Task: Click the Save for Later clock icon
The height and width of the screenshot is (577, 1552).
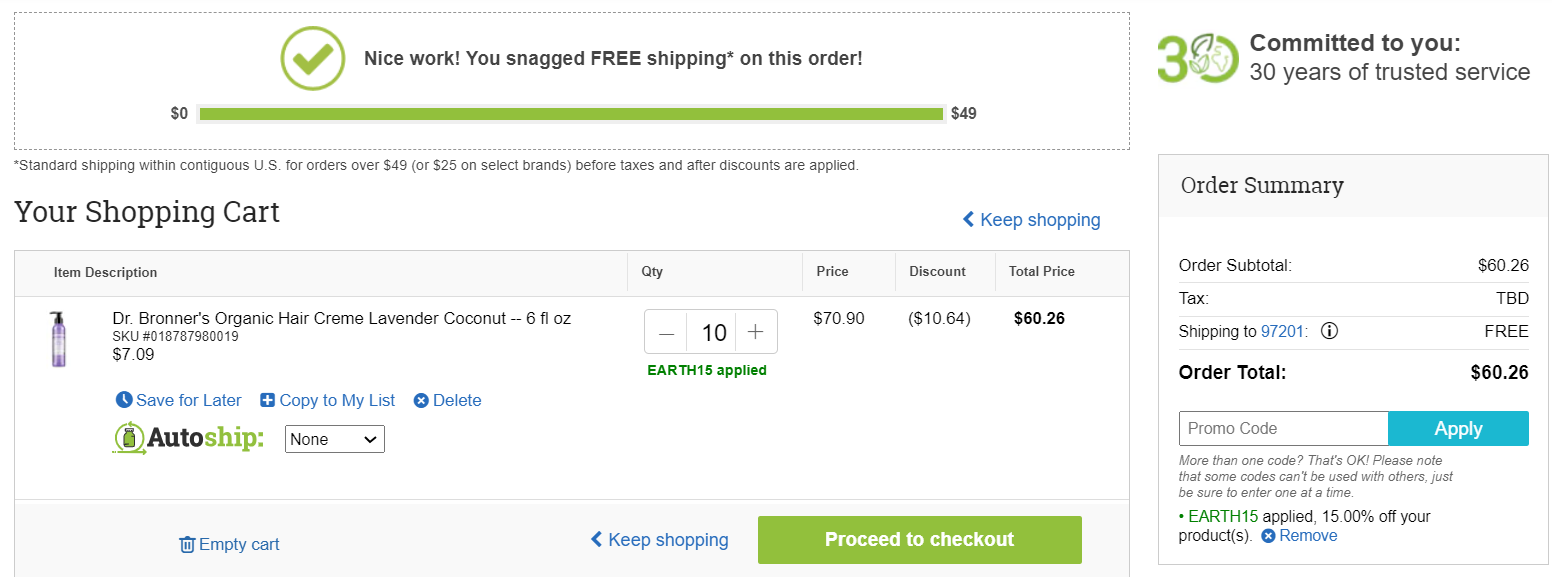Action: coord(124,400)
